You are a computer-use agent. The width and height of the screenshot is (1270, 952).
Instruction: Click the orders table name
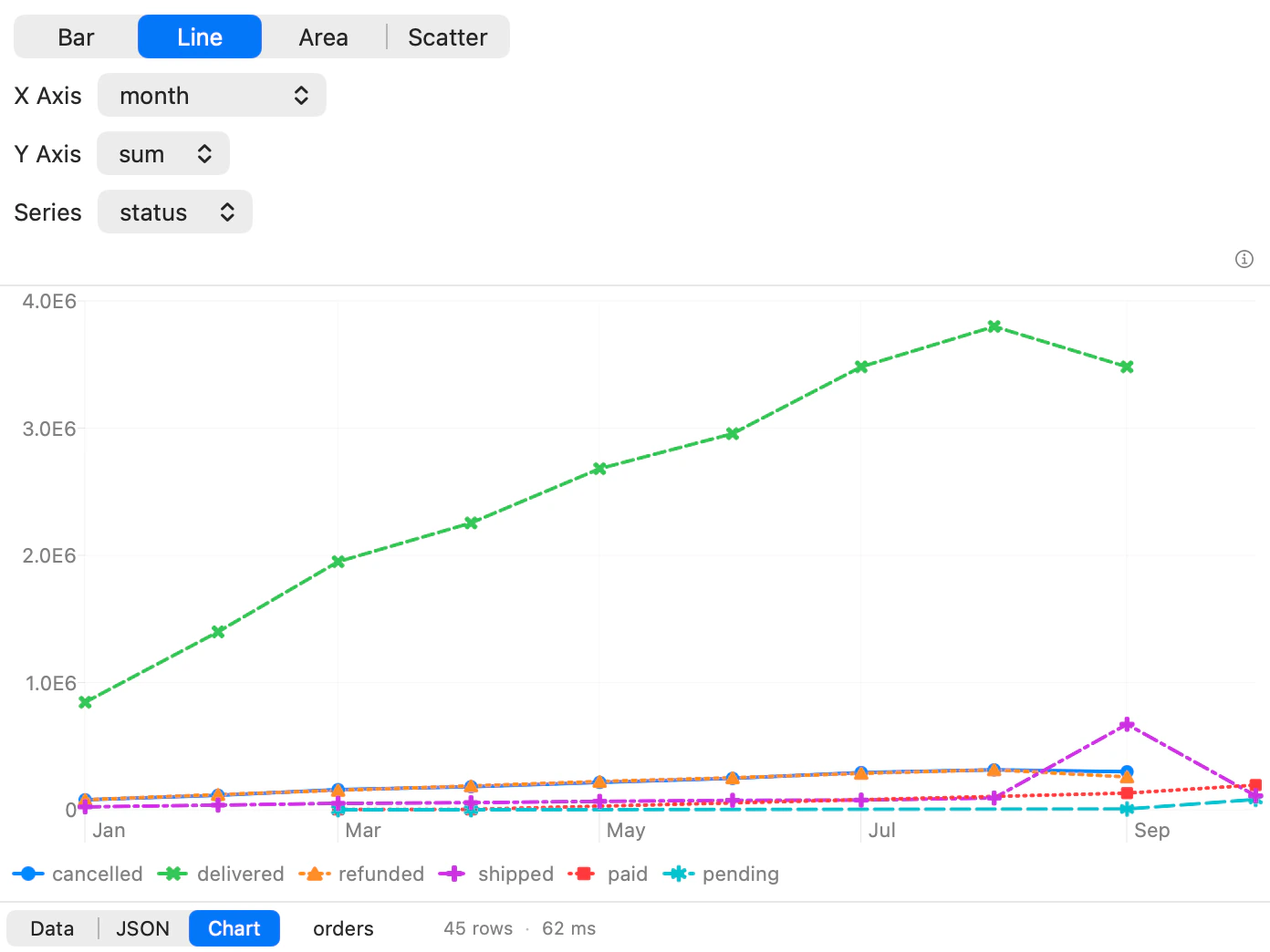coord(343,928)
